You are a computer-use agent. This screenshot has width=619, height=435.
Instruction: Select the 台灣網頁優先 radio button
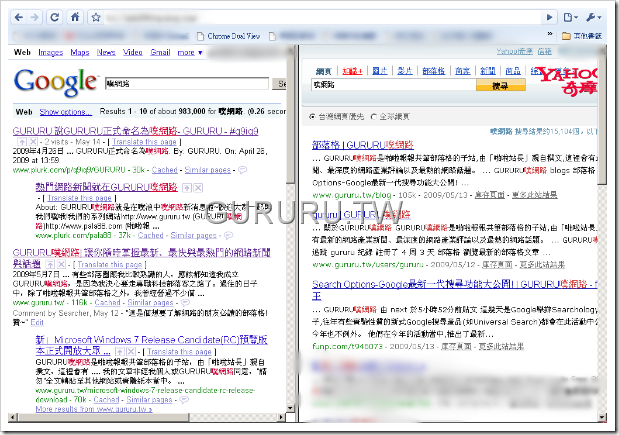(x=312, y=117)
